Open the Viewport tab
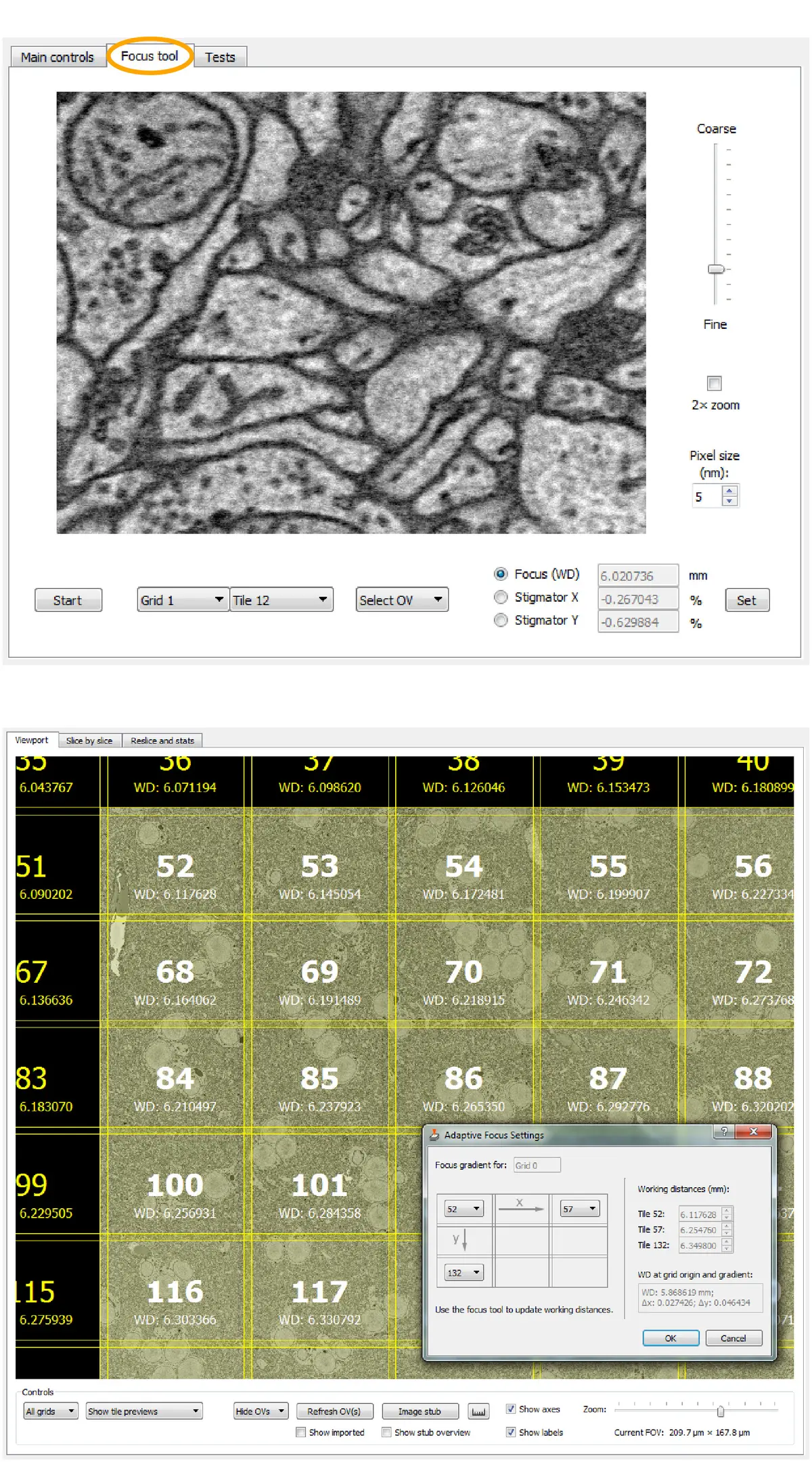The height and width of the screenshot is (1462, 812). tap(32, 740)
